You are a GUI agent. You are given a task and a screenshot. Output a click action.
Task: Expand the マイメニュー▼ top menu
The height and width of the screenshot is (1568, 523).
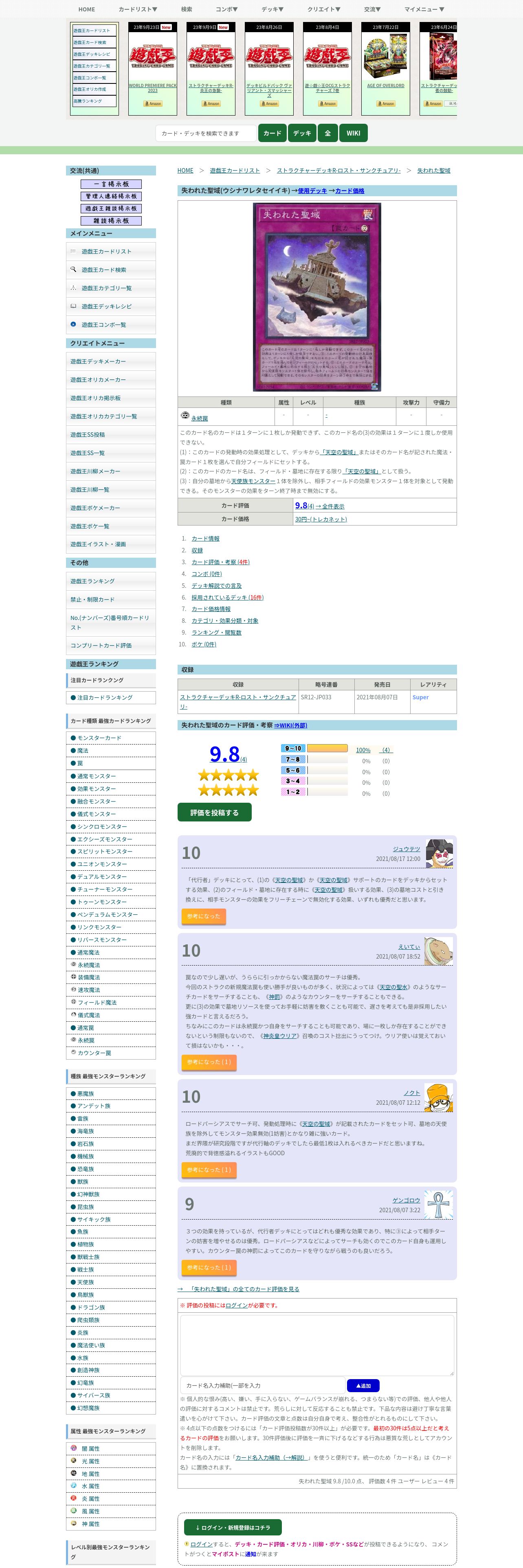coord(424,9)
